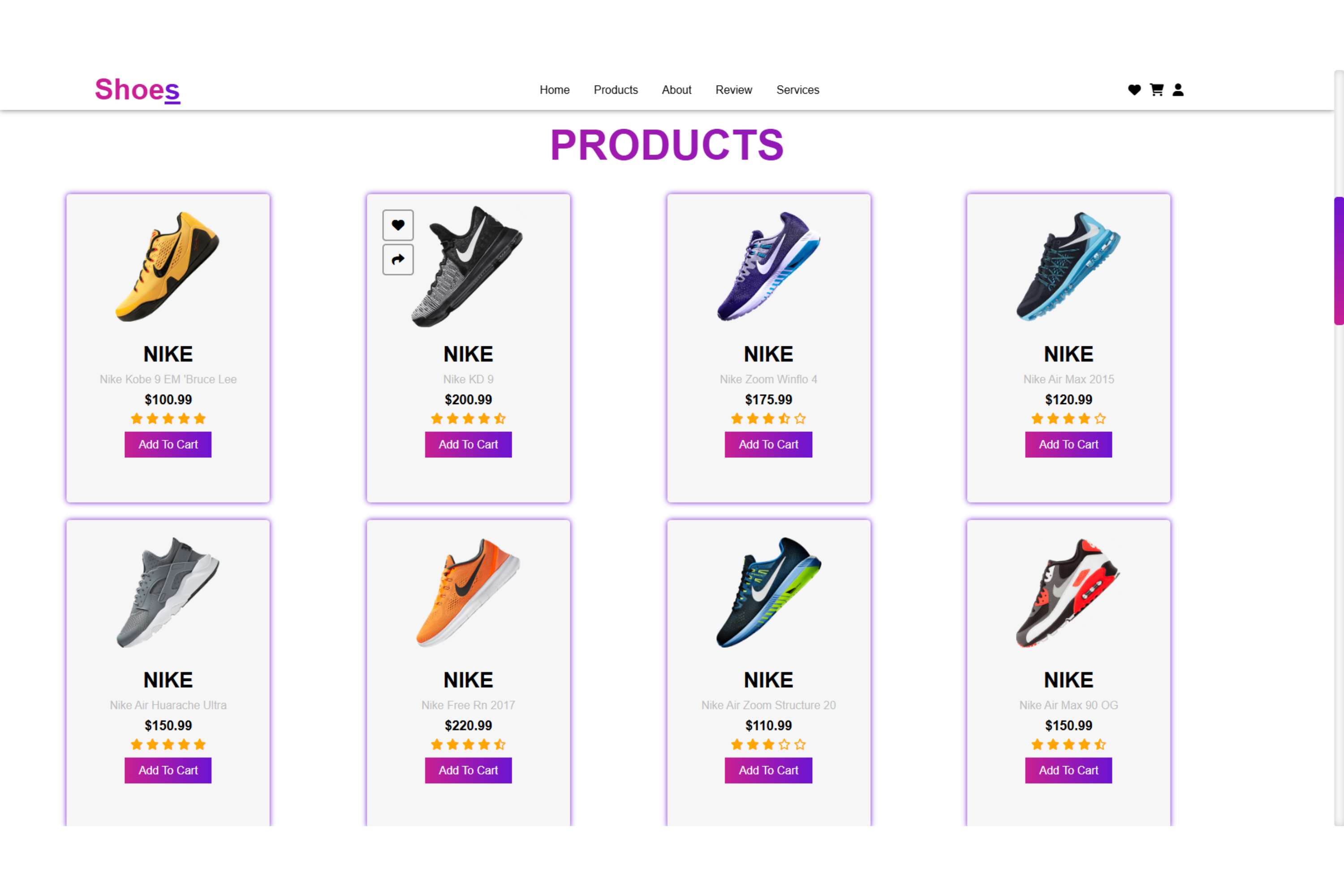Click star rating of Nike Kobe 9 EM
The image size is (1344, 896).
(168, 419)
